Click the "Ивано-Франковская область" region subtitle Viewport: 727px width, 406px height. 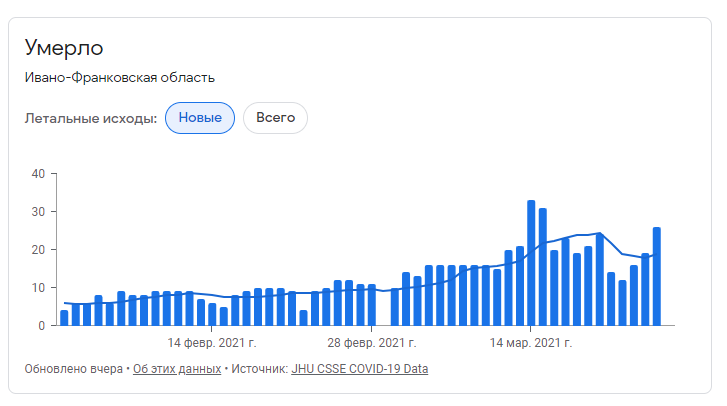(120, 78)
